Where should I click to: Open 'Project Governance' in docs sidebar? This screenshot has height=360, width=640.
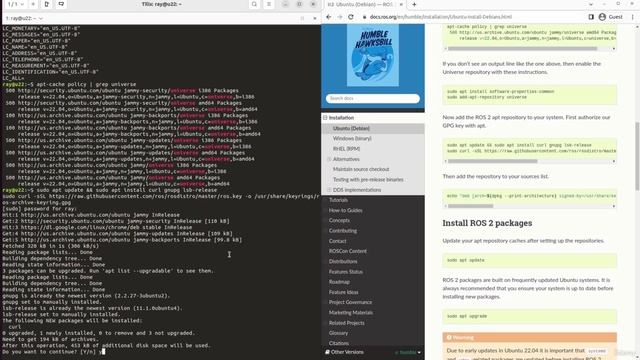350,302
